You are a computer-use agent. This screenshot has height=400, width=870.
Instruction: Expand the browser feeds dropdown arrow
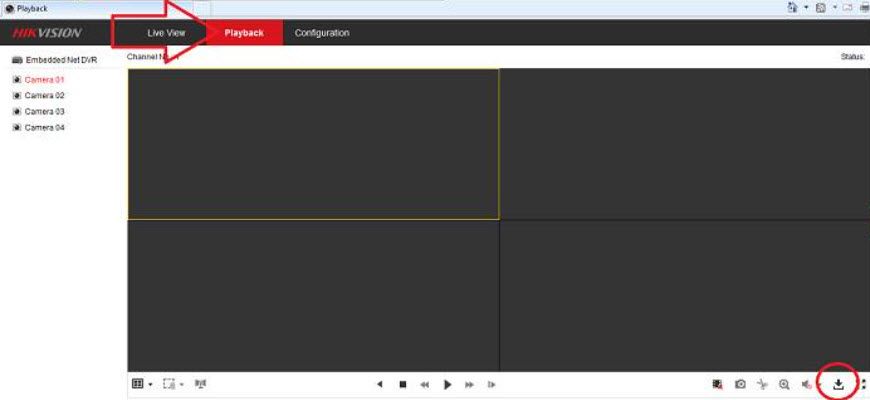[834, 8]
